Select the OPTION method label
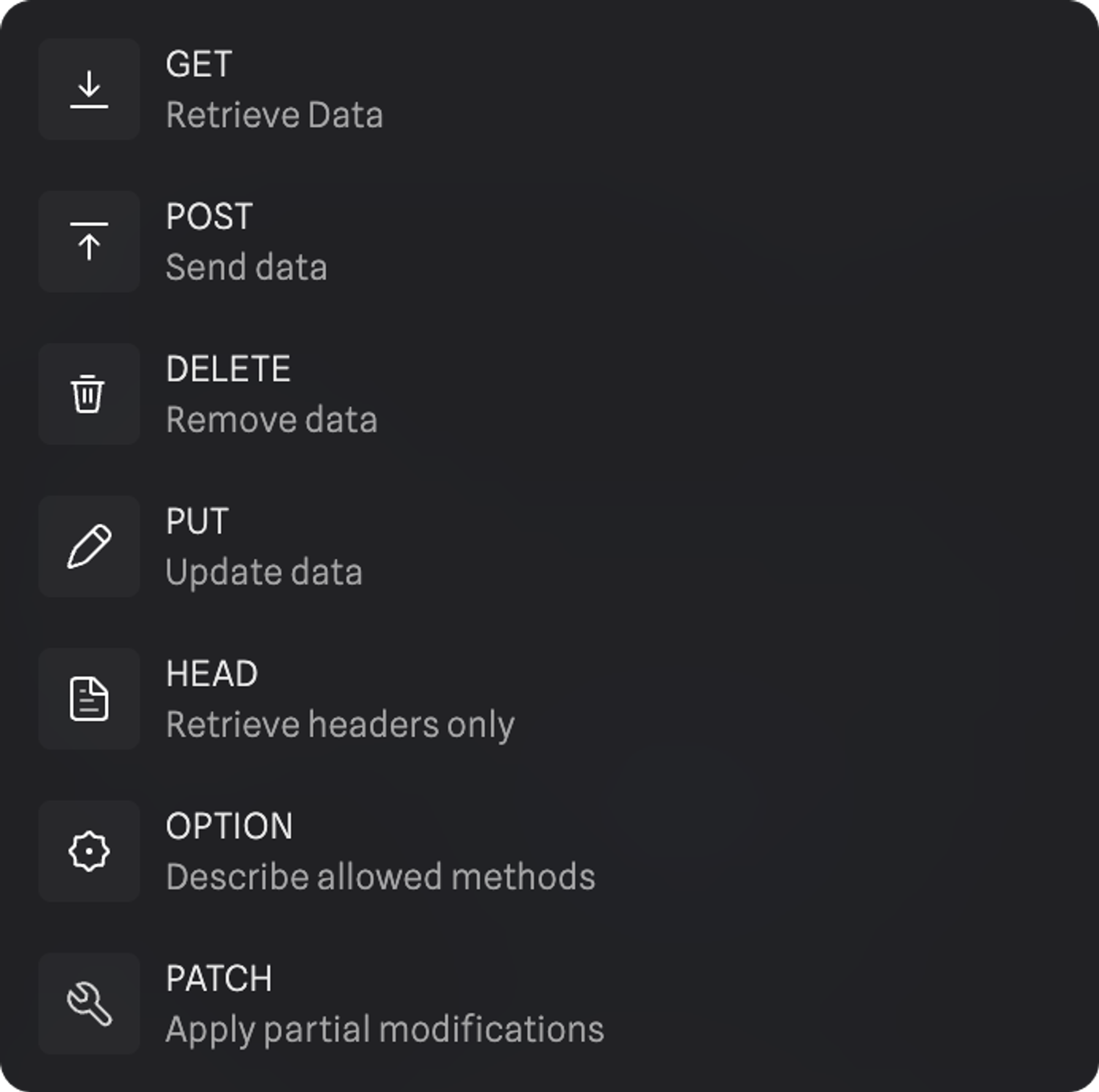 [x=229, y=826]
